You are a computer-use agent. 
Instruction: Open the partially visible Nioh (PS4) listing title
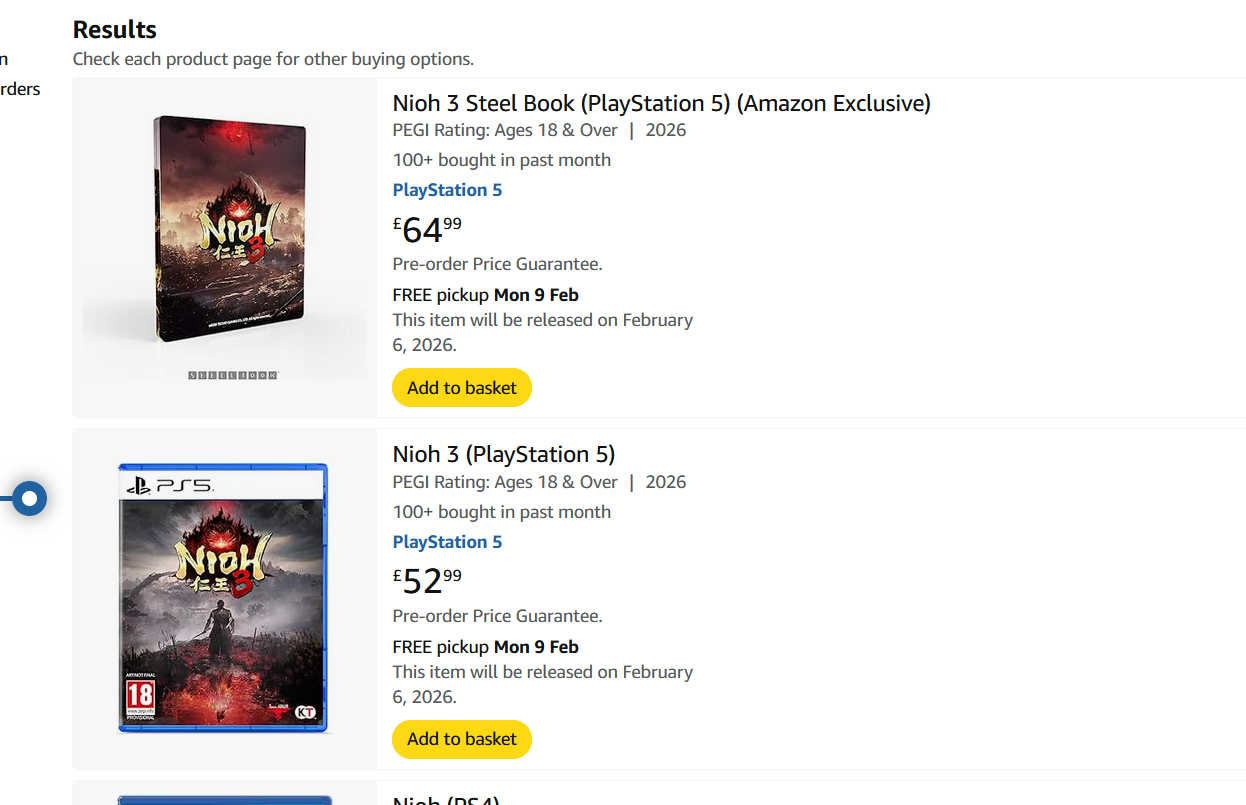click(445, 800)
